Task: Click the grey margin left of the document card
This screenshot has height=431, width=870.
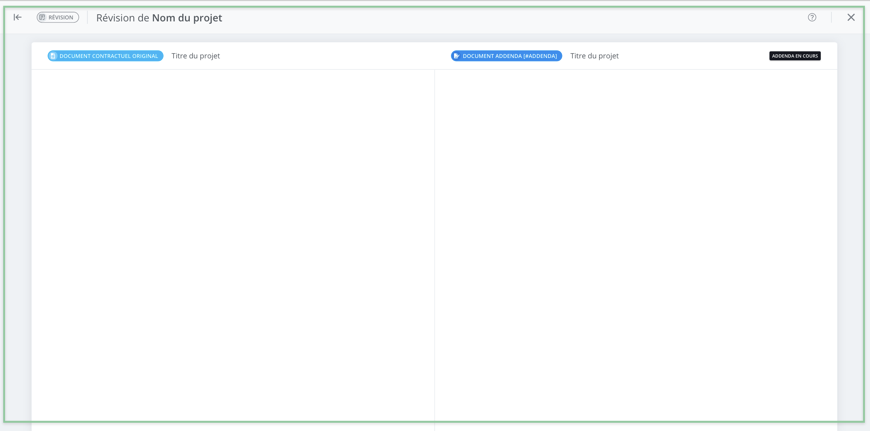Action: pyautogui.click(x=18, y=240)
